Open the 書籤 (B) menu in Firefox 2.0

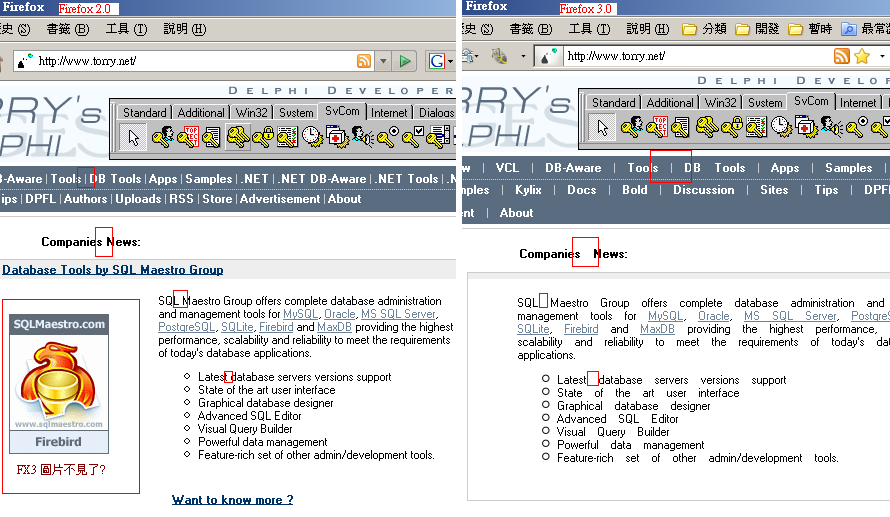[x=67, y=29]
